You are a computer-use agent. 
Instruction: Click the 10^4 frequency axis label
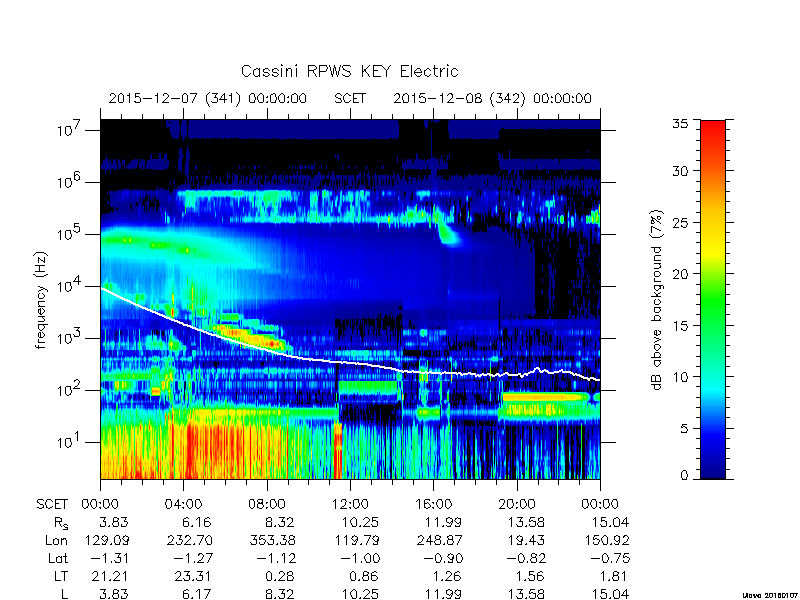(68, 286)
